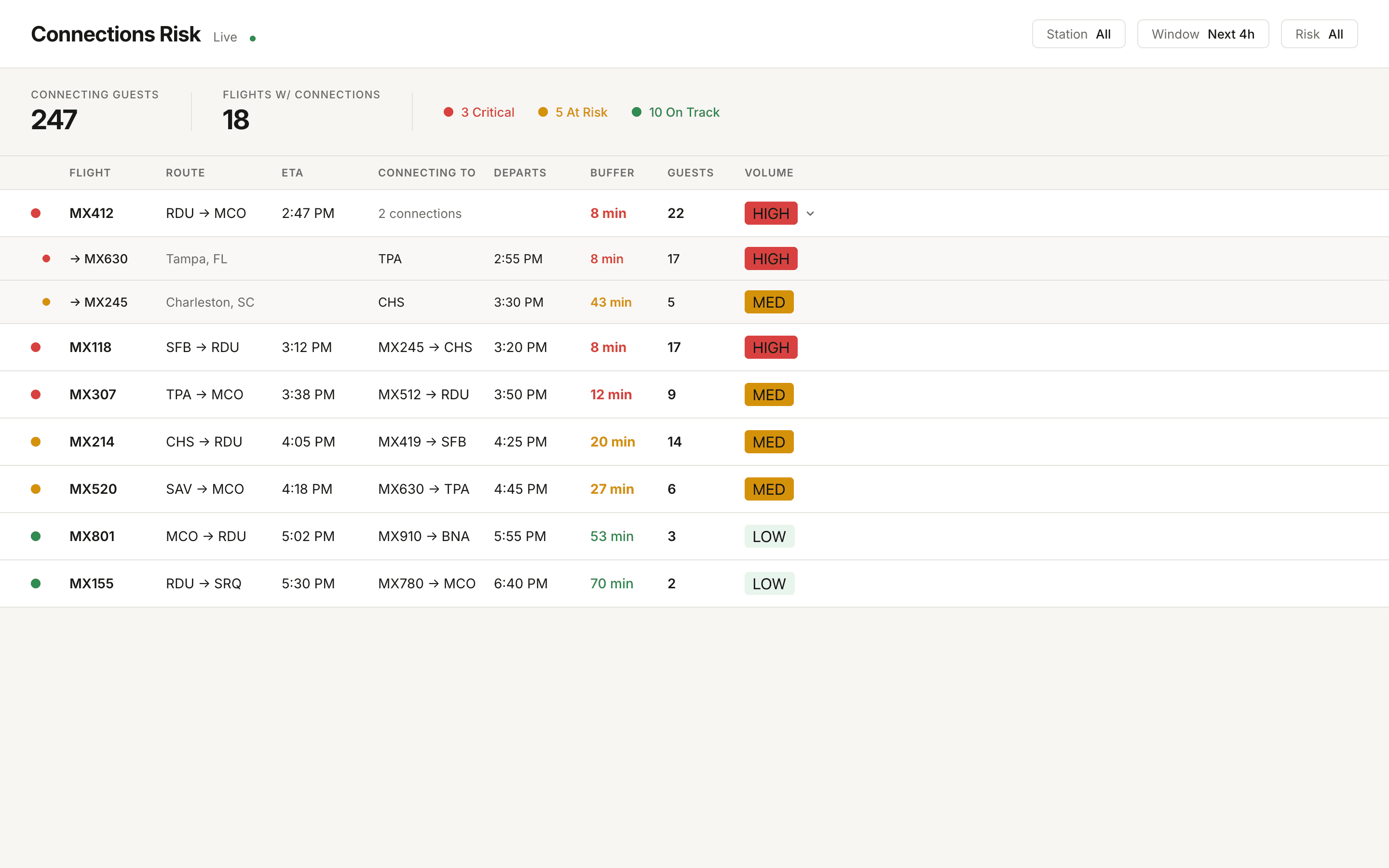Click the amber dot on the Charleston, SC sub-row

click(46, 302)
